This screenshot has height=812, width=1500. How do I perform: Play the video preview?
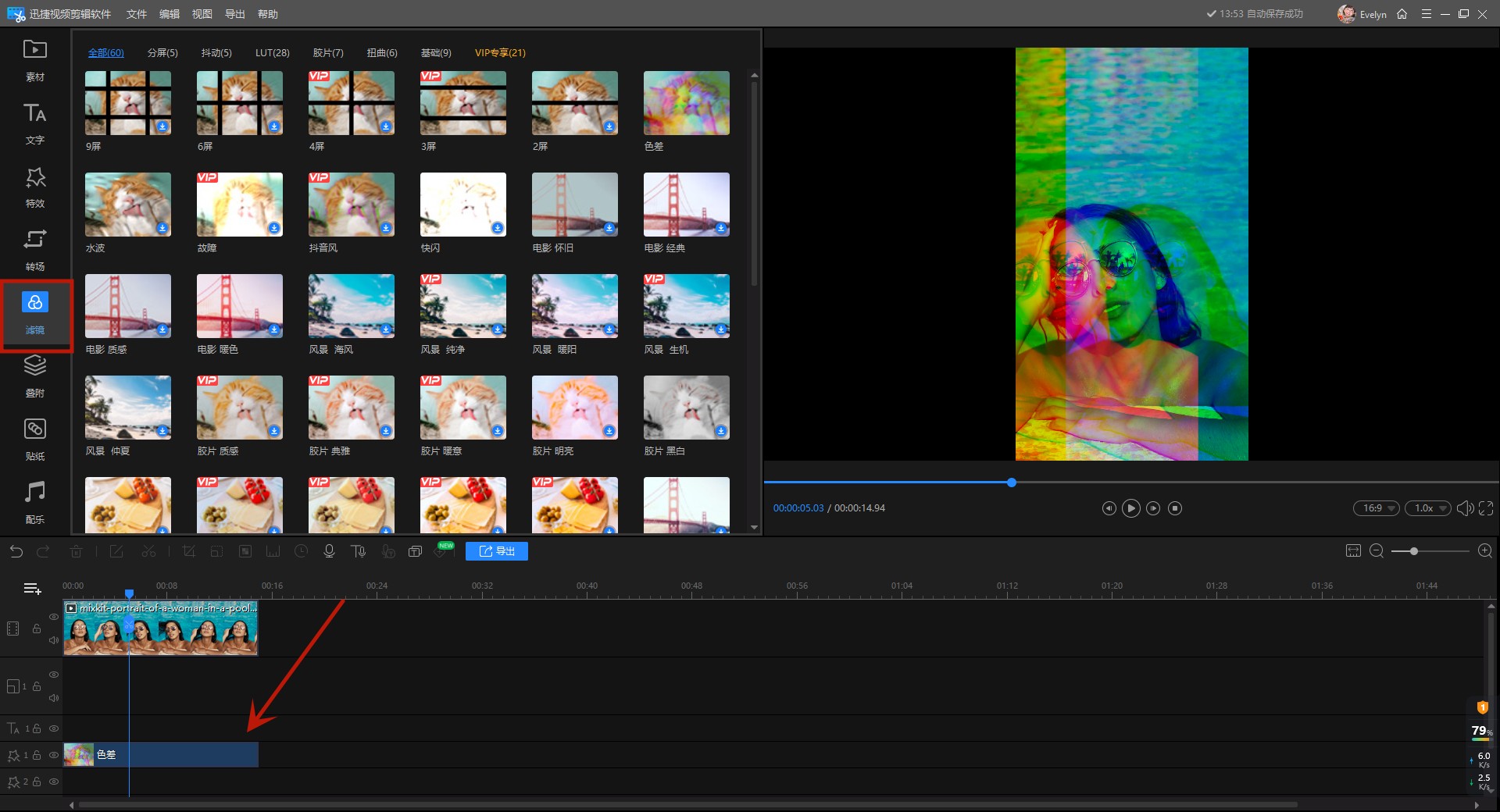click(x=1130, y=508)
